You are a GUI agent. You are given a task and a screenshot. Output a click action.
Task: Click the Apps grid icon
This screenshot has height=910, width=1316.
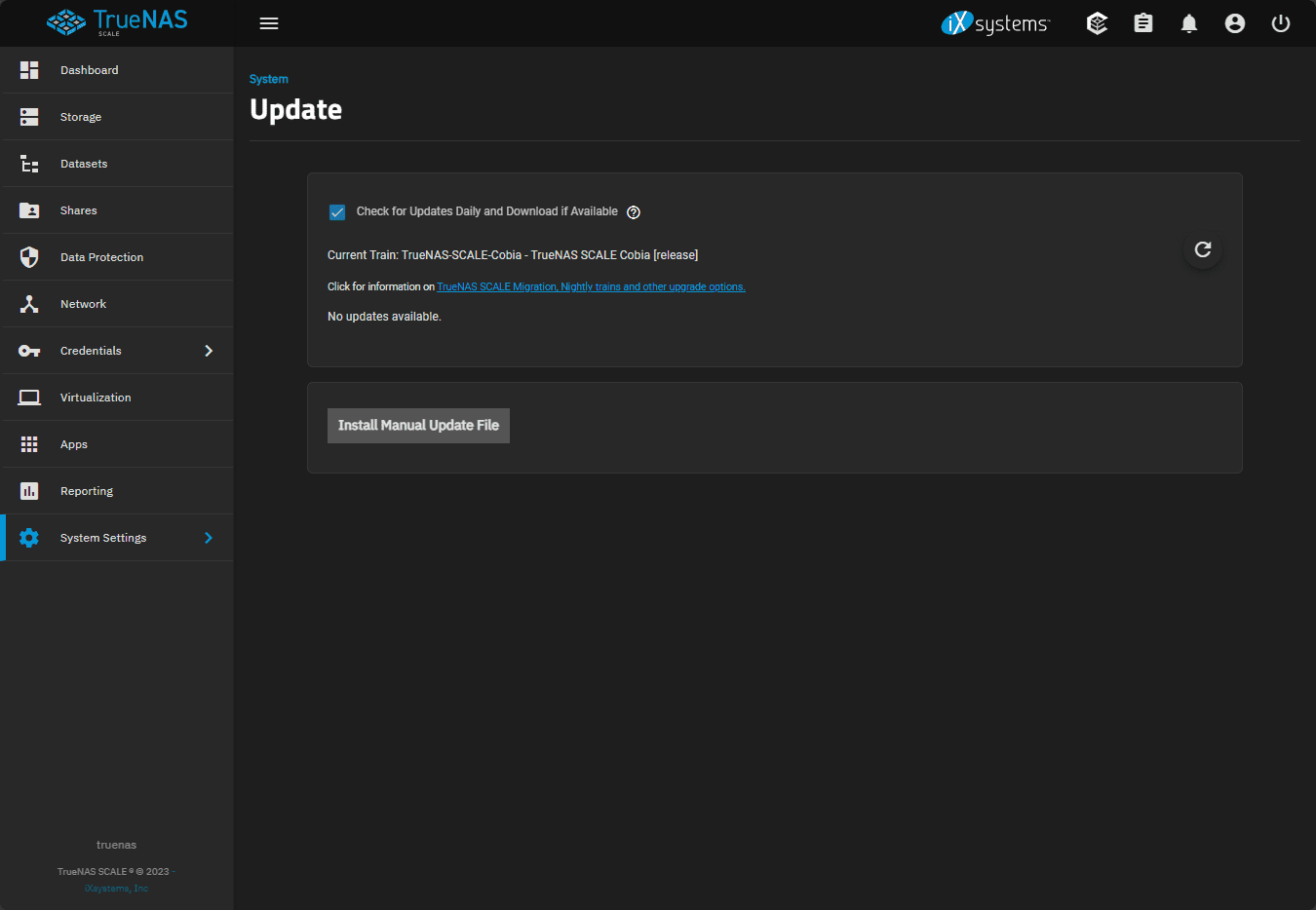click(x=29, y=444)
